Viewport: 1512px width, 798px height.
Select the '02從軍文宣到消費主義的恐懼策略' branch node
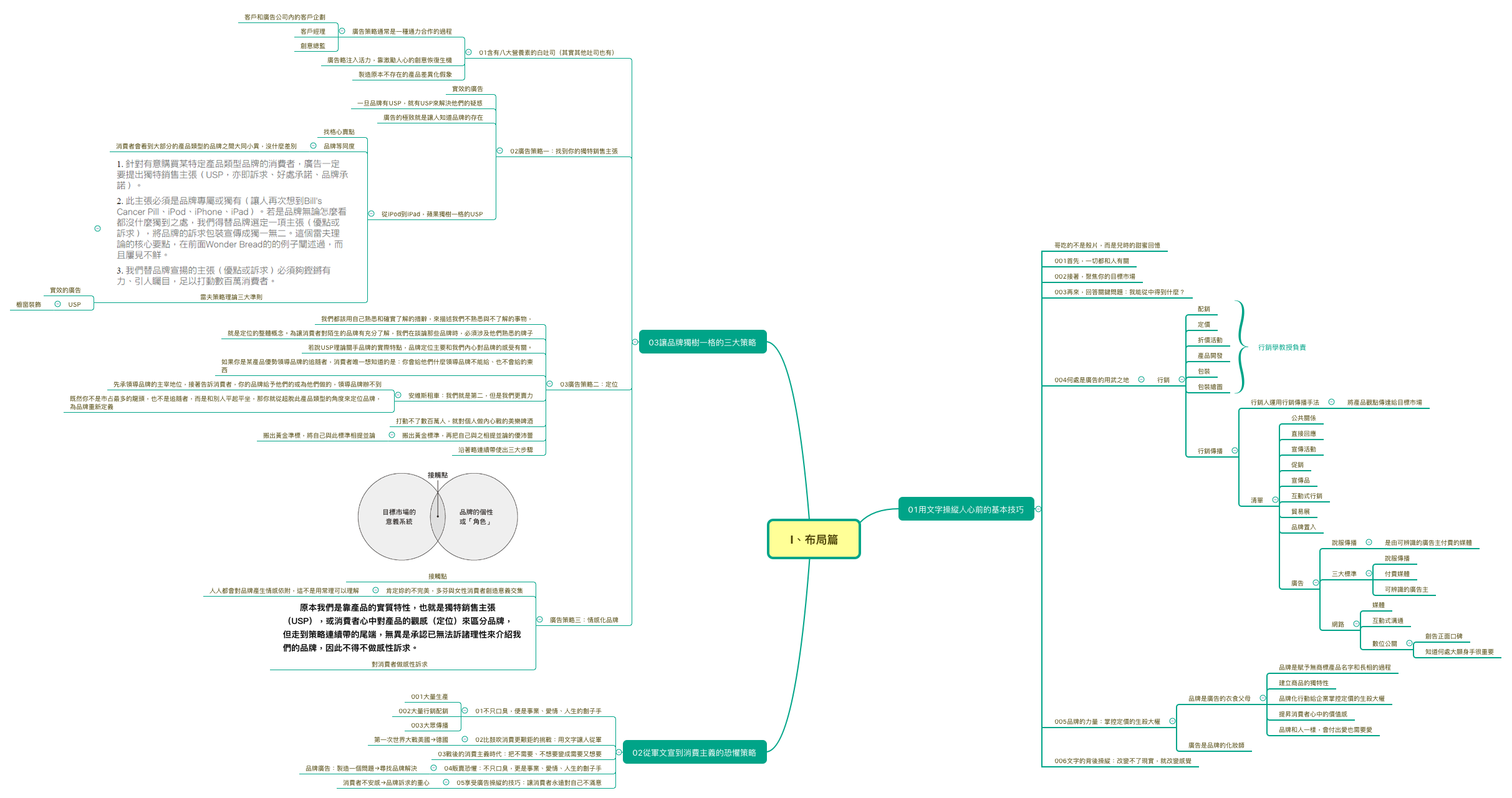(694, 752)
